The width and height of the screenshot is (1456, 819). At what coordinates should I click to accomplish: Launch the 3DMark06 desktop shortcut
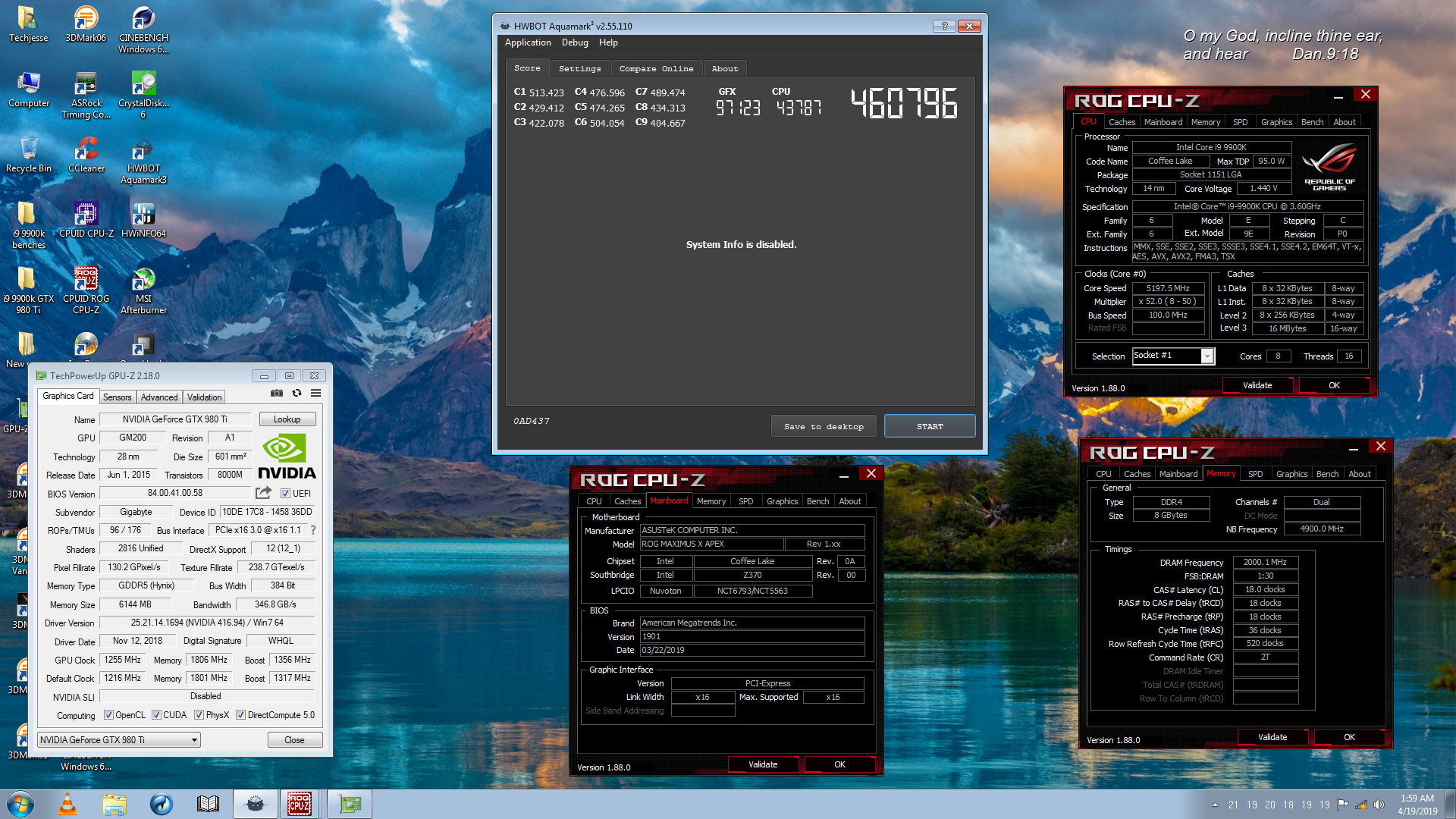86,24
